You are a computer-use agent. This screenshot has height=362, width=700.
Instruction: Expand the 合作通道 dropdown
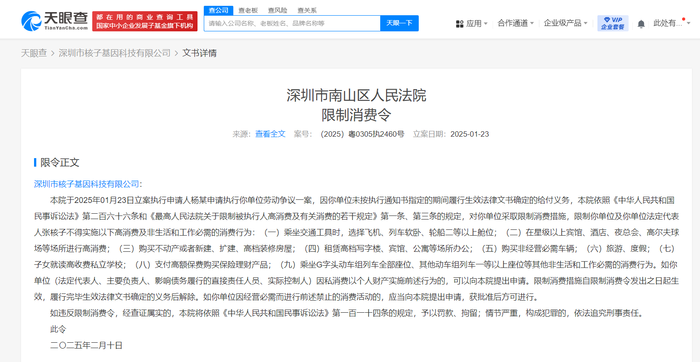(515, 23)
